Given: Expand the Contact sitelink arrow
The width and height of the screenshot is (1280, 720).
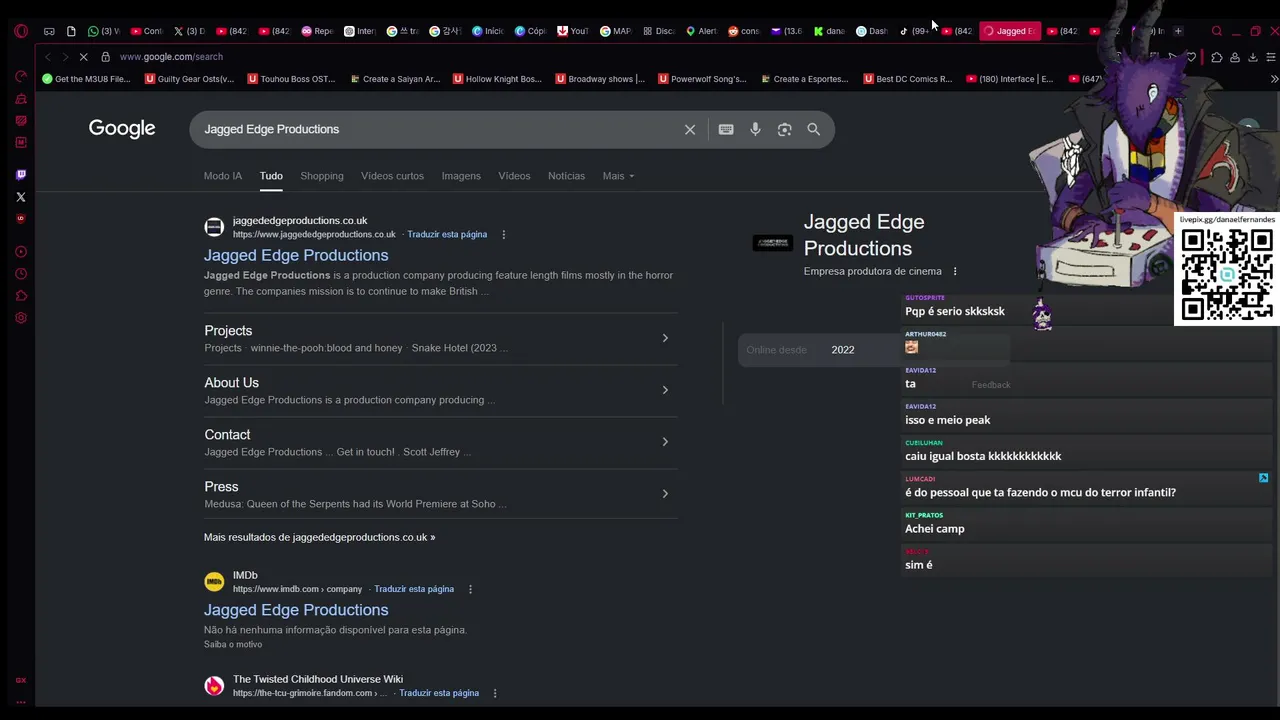Looking at the screenshot, I should pos(665,442).
